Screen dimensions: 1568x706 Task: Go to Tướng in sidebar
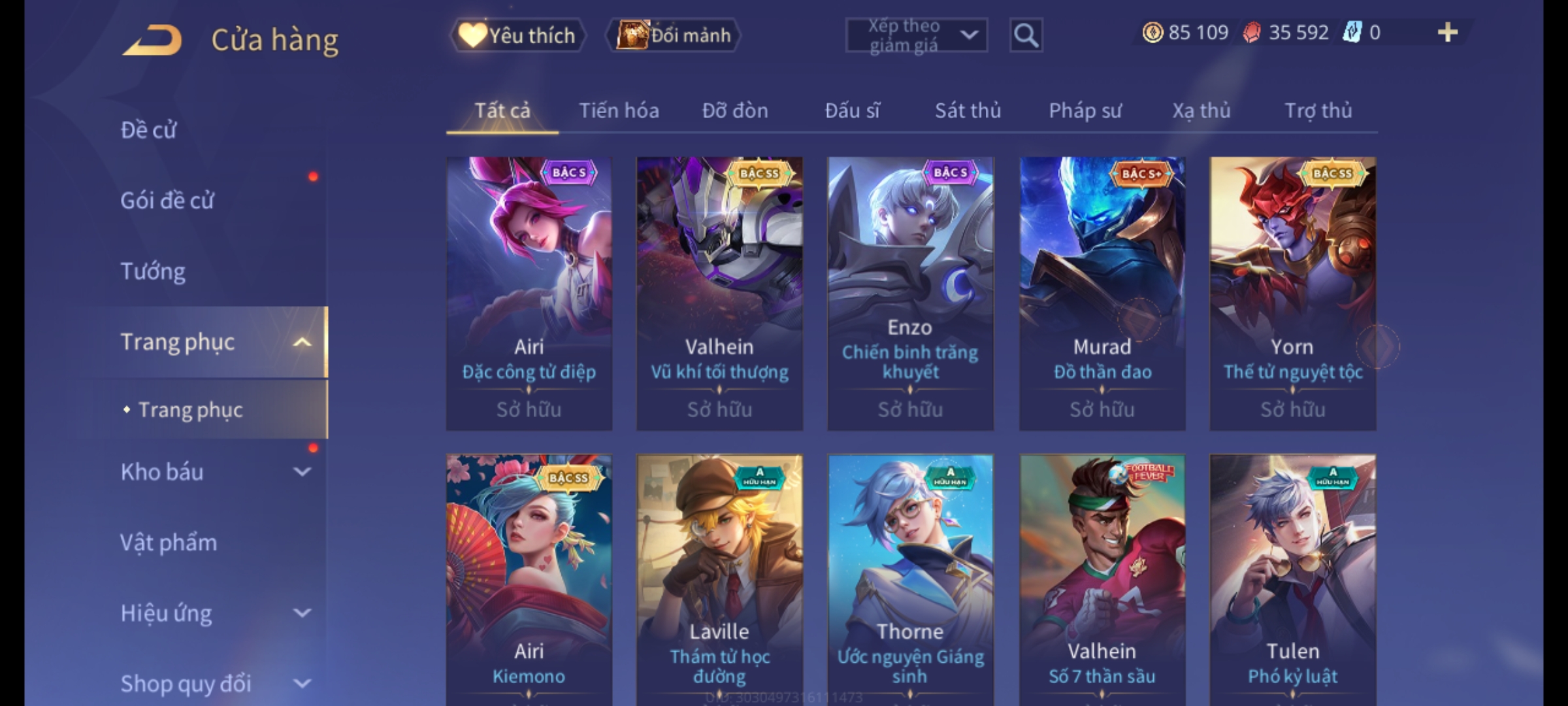click(153, 271)
